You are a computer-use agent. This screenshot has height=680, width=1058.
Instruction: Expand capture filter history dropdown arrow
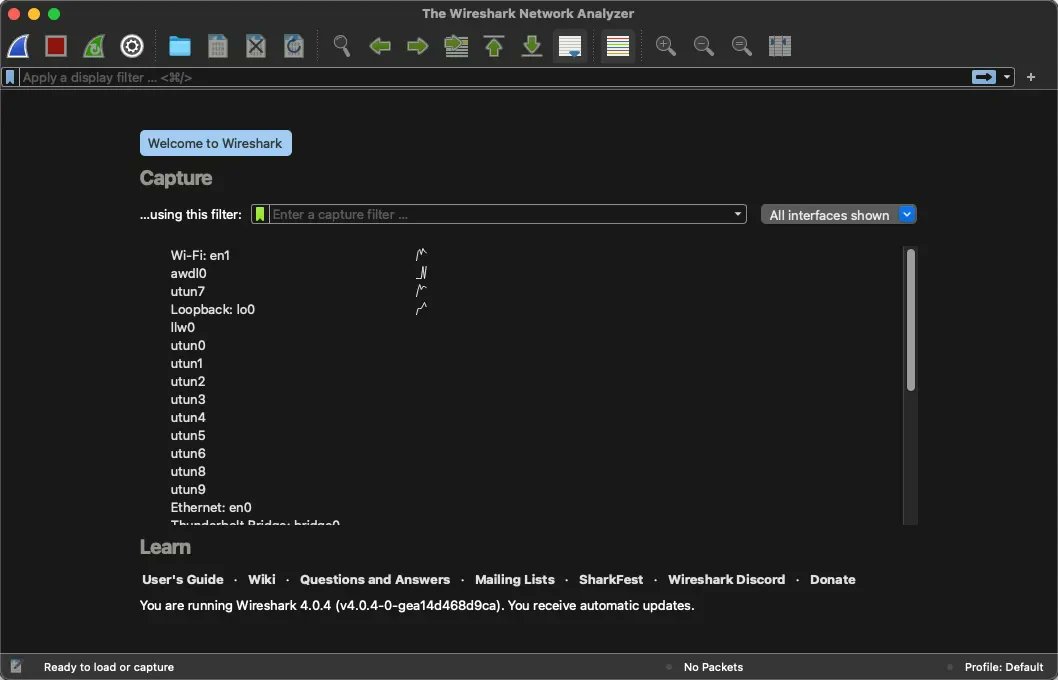coord(737,215)
